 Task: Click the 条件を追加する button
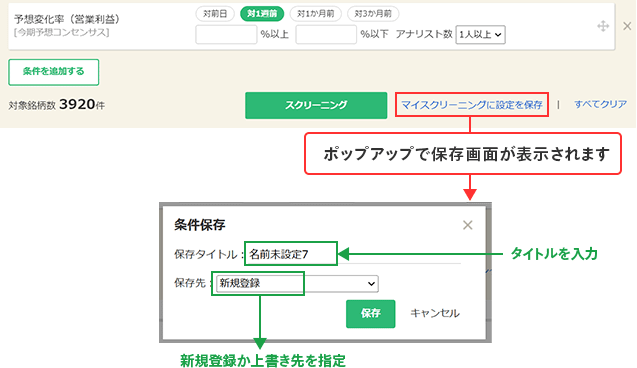coord(54,72)
